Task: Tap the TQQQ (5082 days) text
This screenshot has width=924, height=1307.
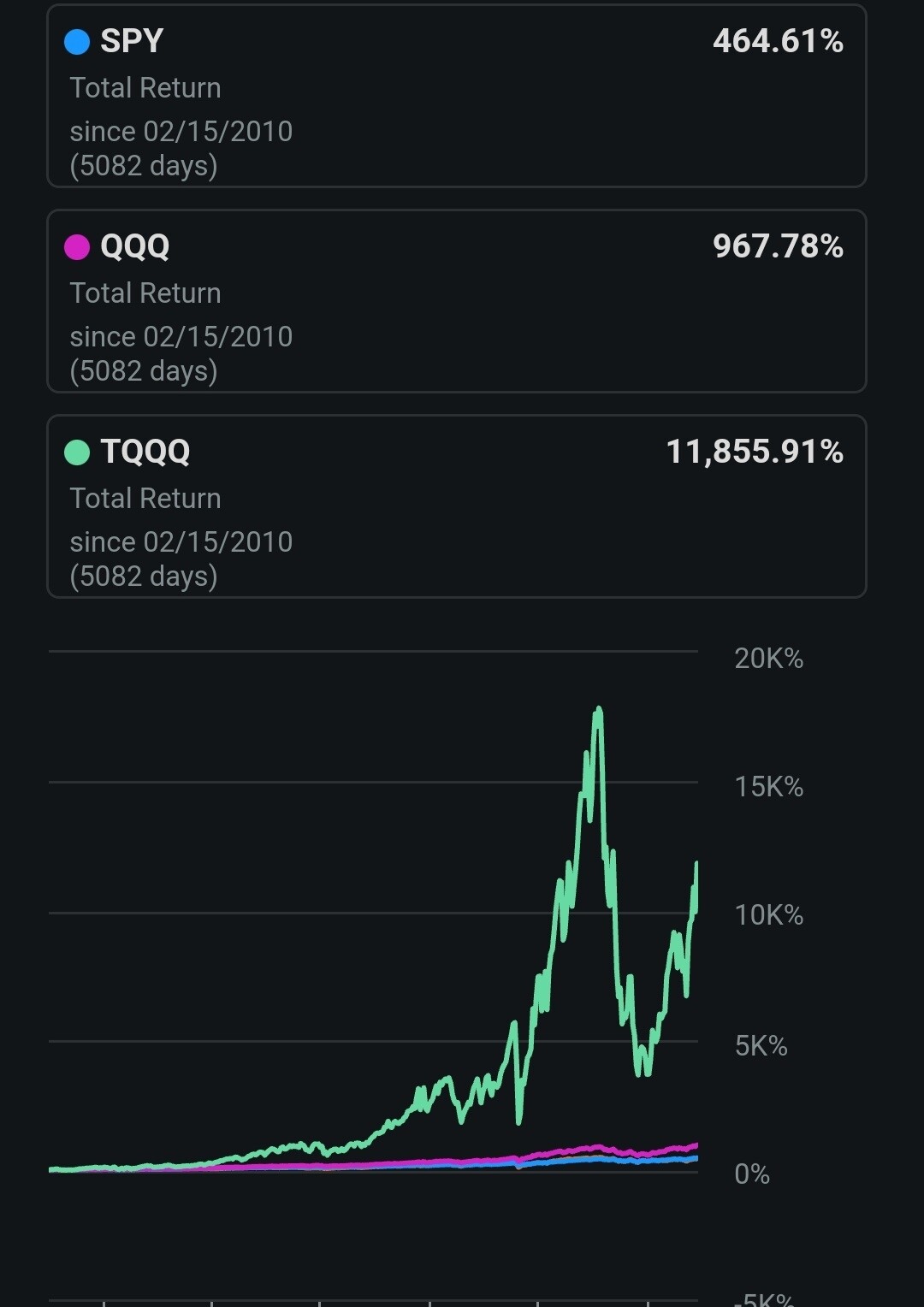Action: 144,577
